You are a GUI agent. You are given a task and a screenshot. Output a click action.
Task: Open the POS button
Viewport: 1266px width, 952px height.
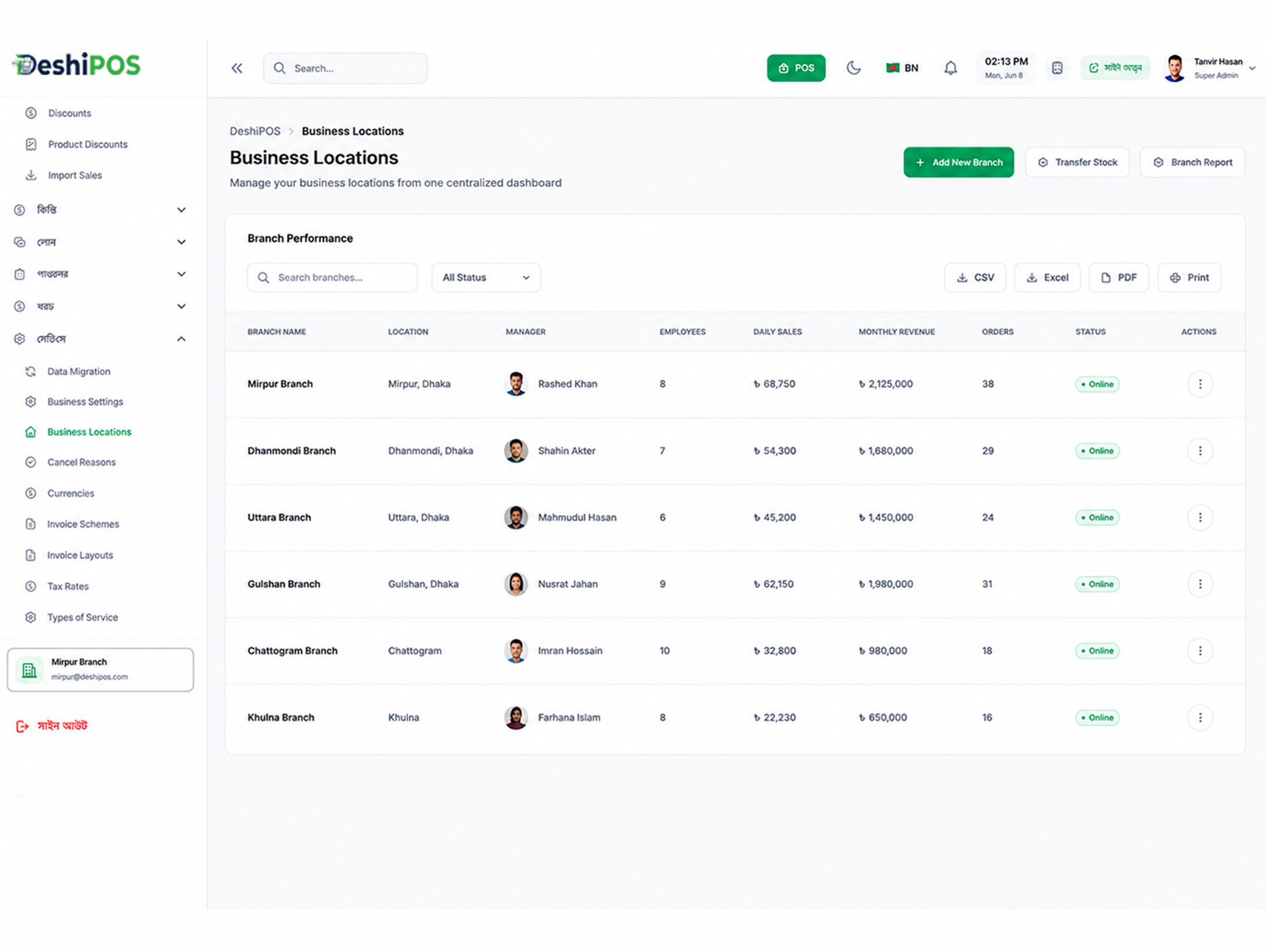coord(796,68)
